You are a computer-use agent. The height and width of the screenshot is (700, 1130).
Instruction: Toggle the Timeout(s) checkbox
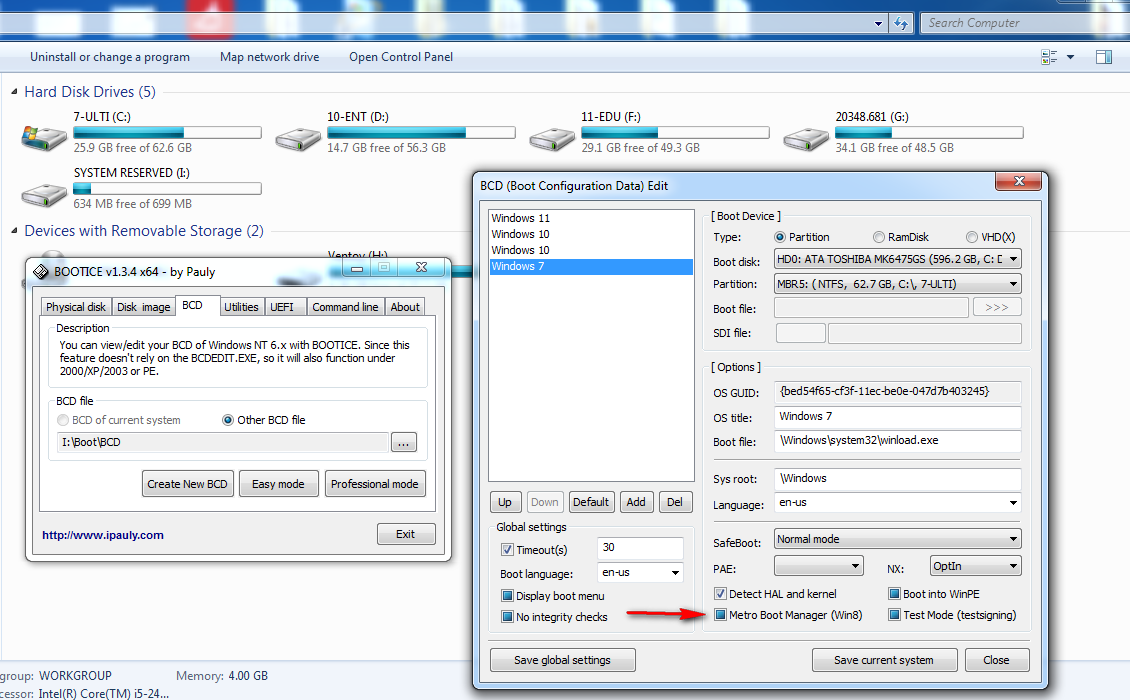point(507,549)
